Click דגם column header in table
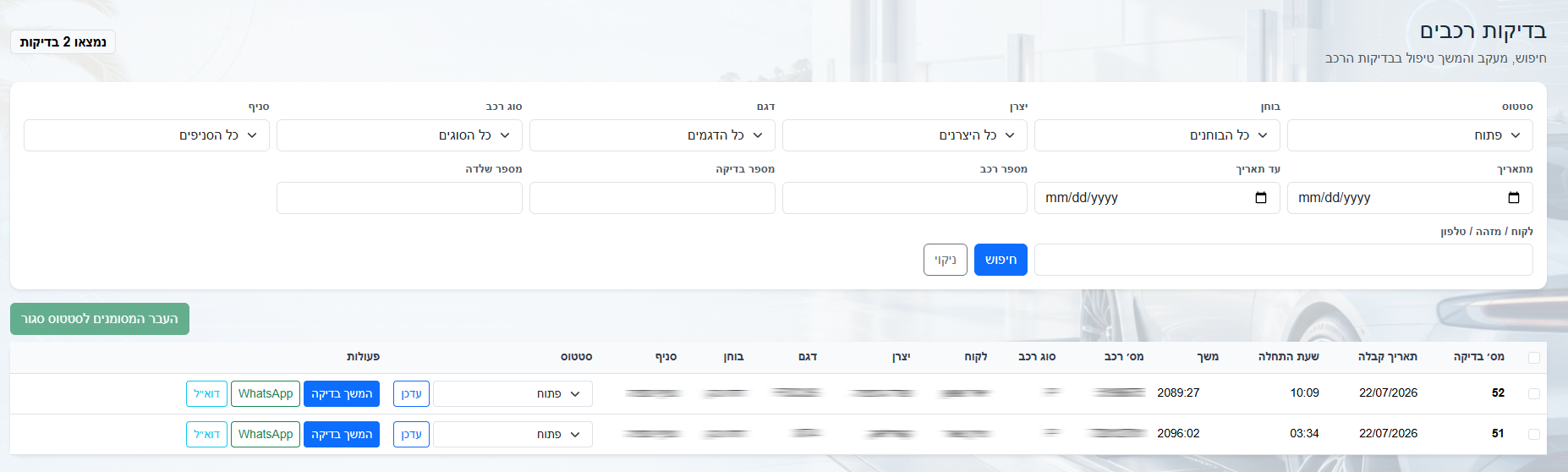Viewport: 1568px width, 472px height. 808,357
